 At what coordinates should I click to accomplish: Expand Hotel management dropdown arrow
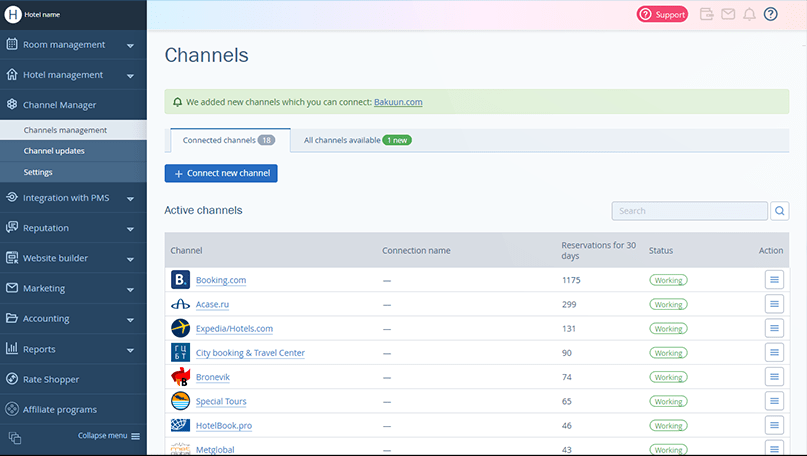[130, 76]
